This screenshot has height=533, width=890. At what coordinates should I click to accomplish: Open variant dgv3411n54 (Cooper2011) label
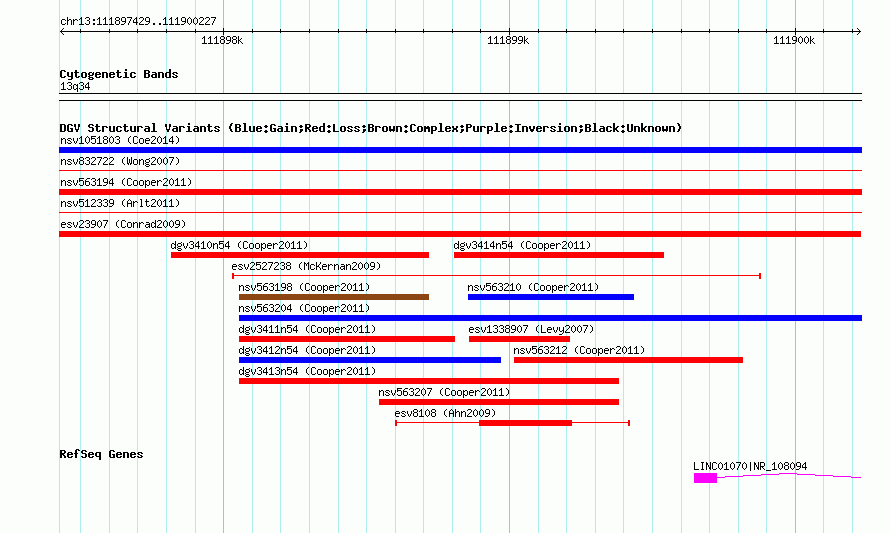pos(307,329)
